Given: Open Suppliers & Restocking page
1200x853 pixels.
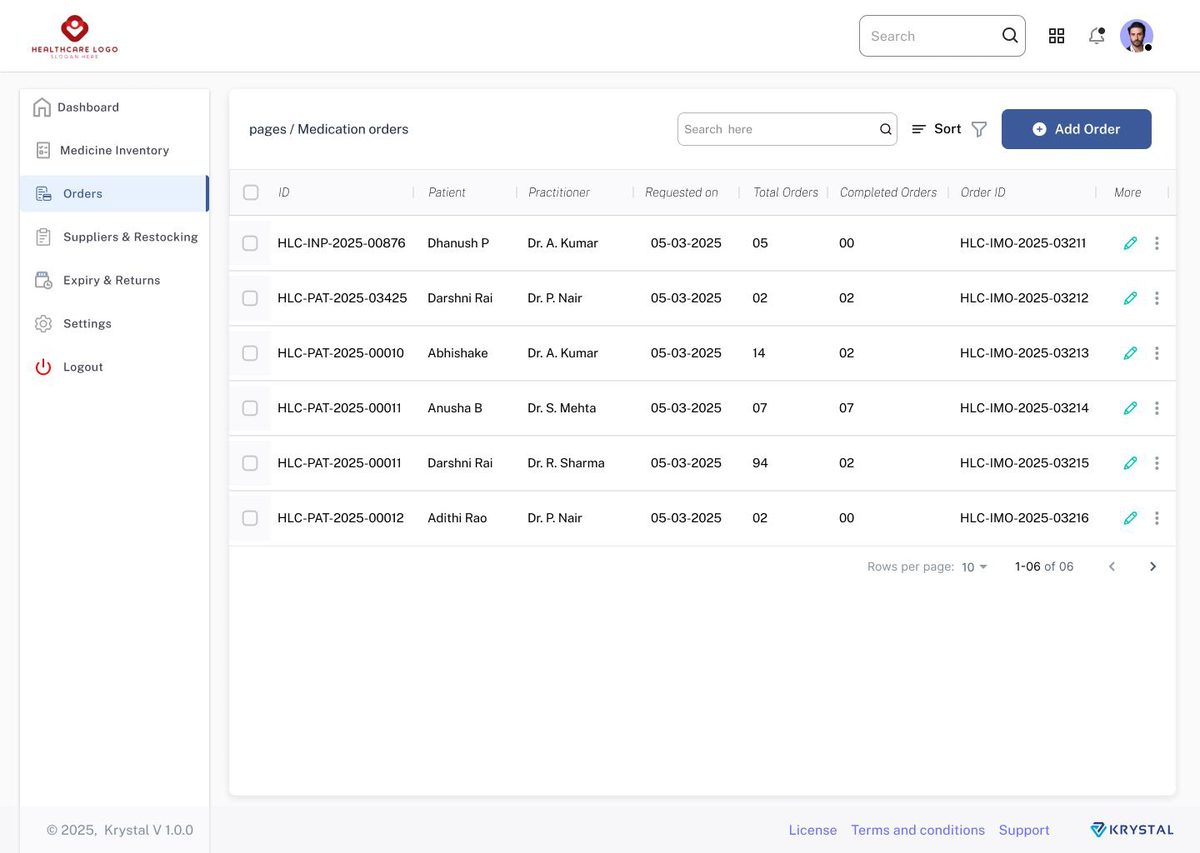Looking at the screenshot, I should (x=114, y=237).
